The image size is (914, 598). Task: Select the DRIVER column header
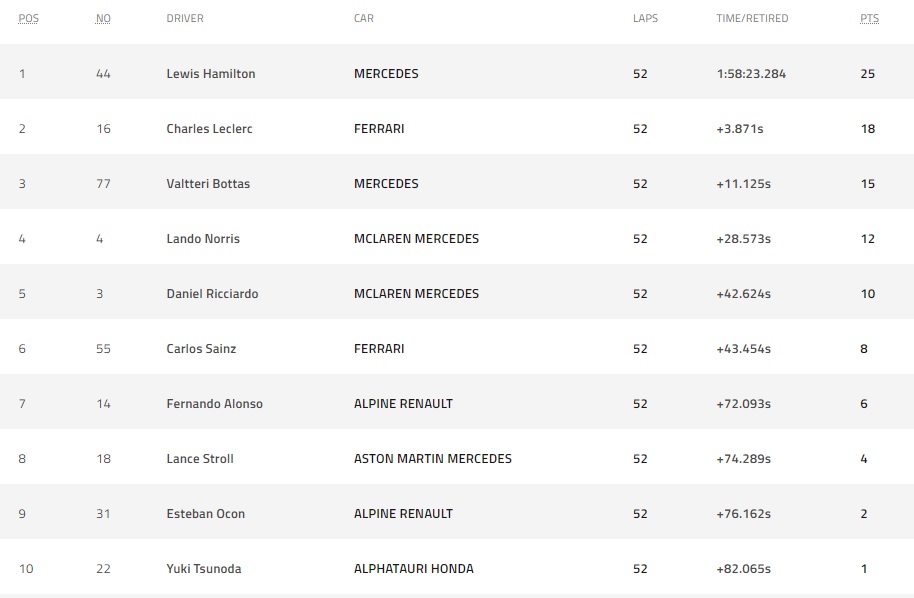click(x=185, y=18)
